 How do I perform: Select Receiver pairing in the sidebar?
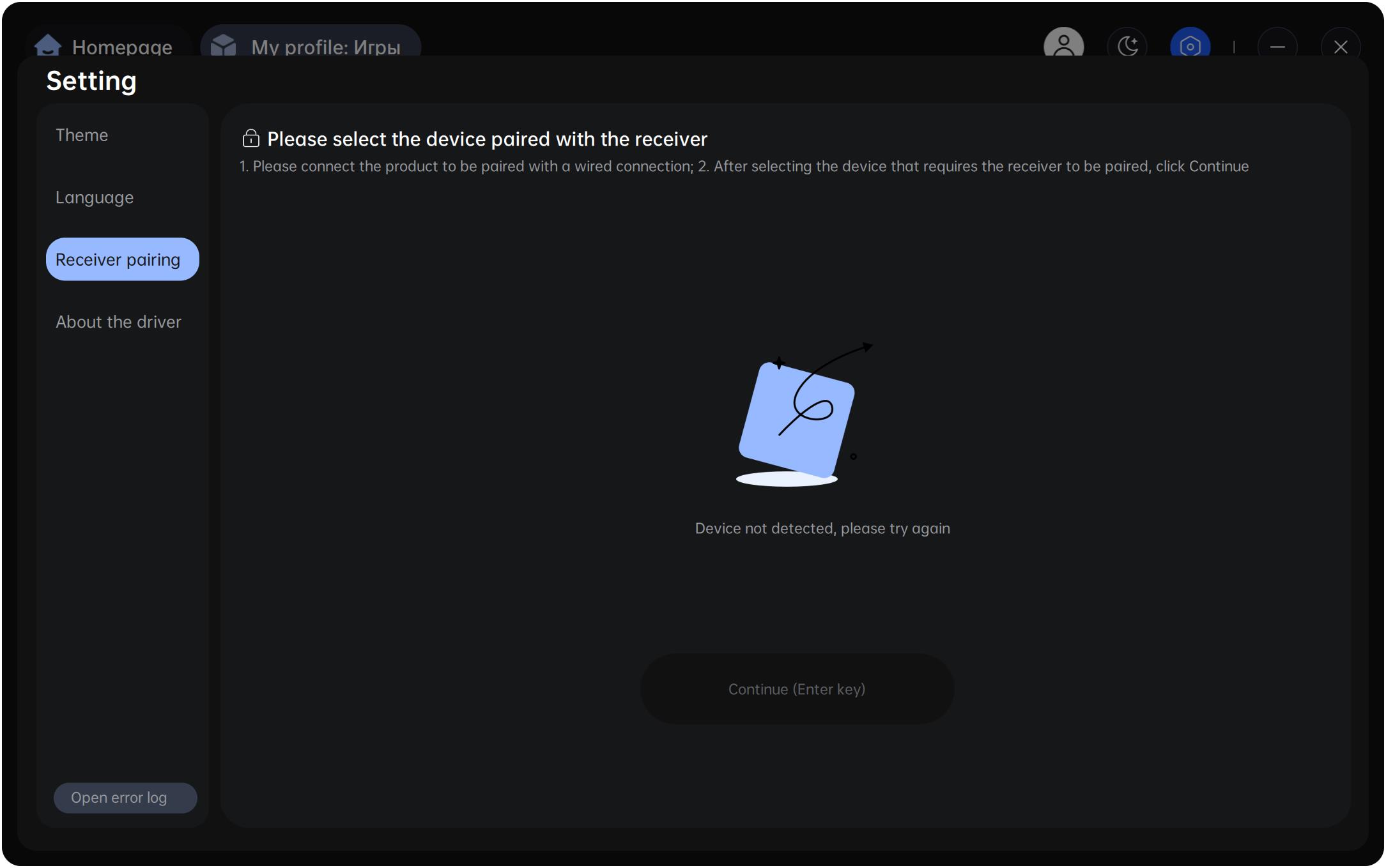(123, 259)
